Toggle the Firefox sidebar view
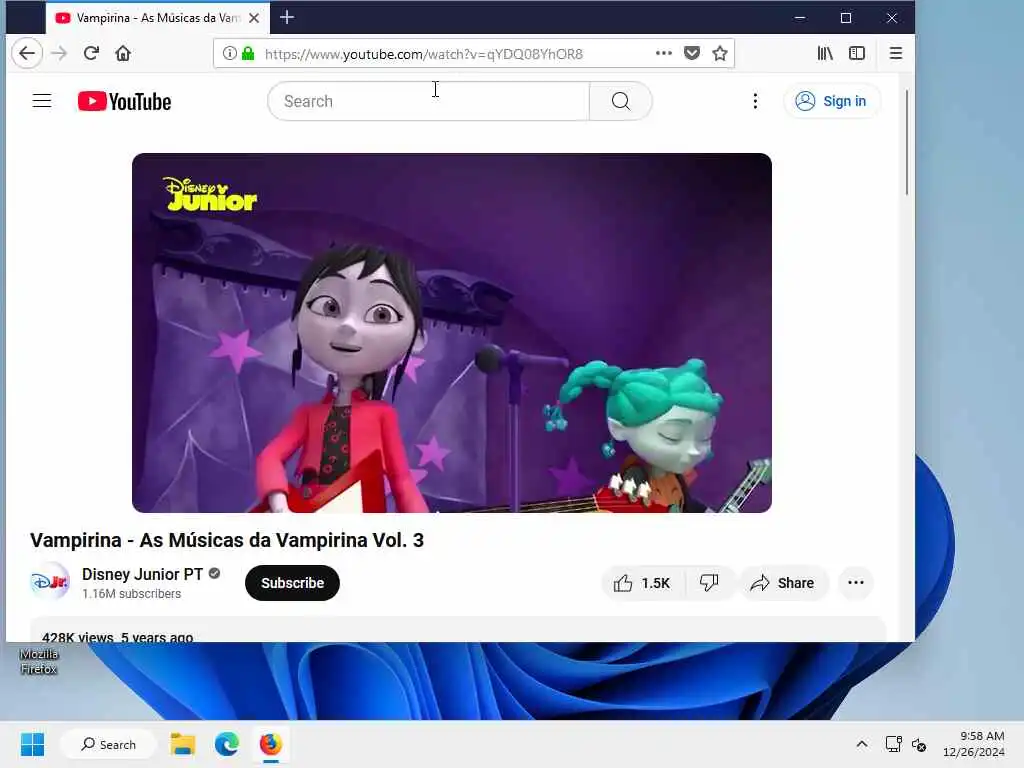This screenshot has height=768, width=1024. click(x=857, y=54)
